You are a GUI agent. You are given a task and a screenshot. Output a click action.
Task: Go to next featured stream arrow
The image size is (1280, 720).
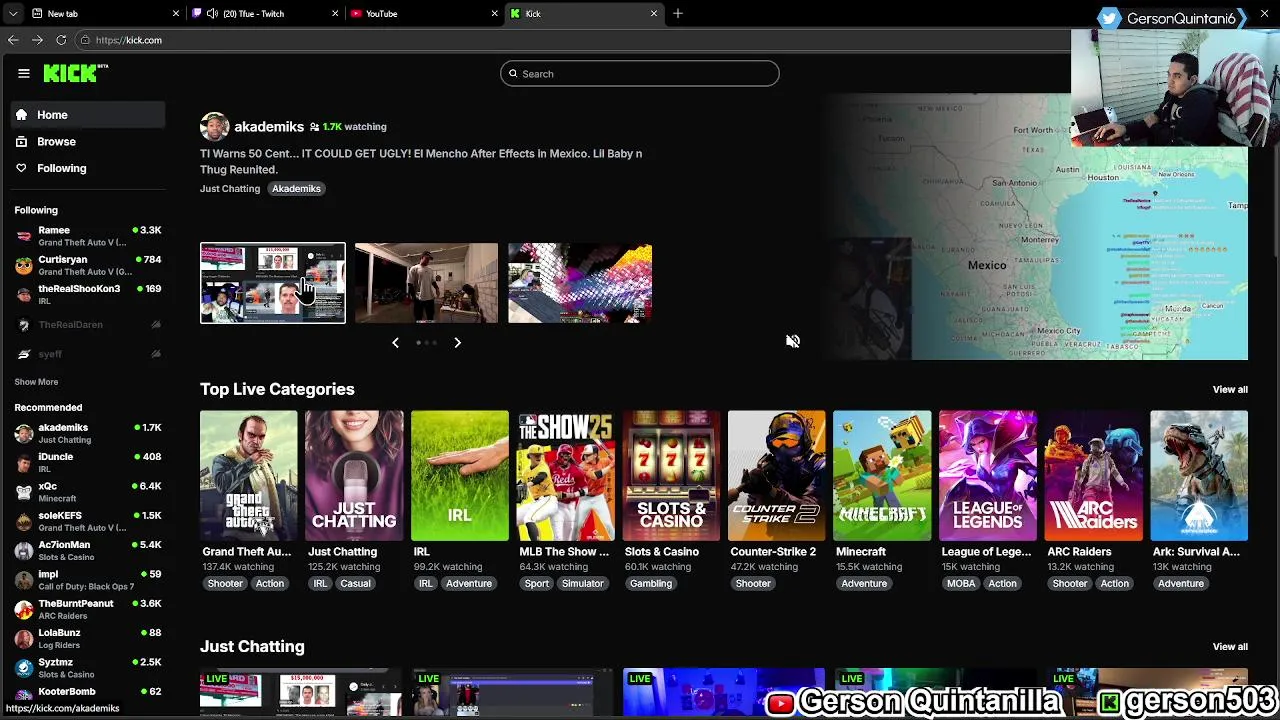pyautogui.click(x=458, y=343)
